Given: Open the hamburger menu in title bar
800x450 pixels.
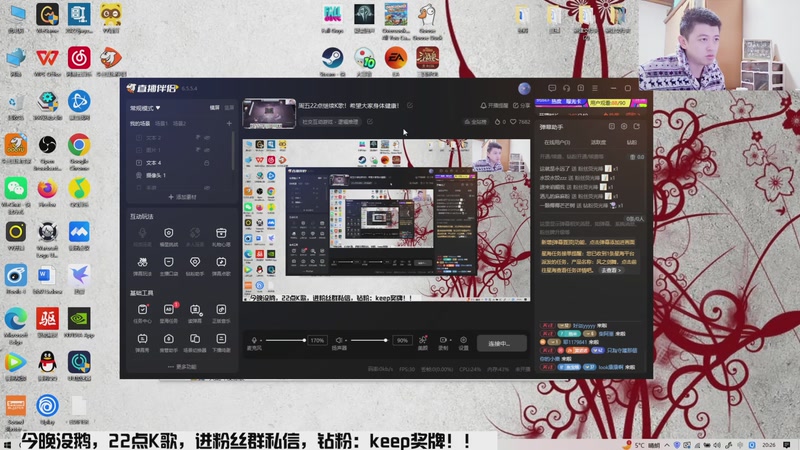Looking at the screenshot, I should pyautogui.click(x=594, y=88).
